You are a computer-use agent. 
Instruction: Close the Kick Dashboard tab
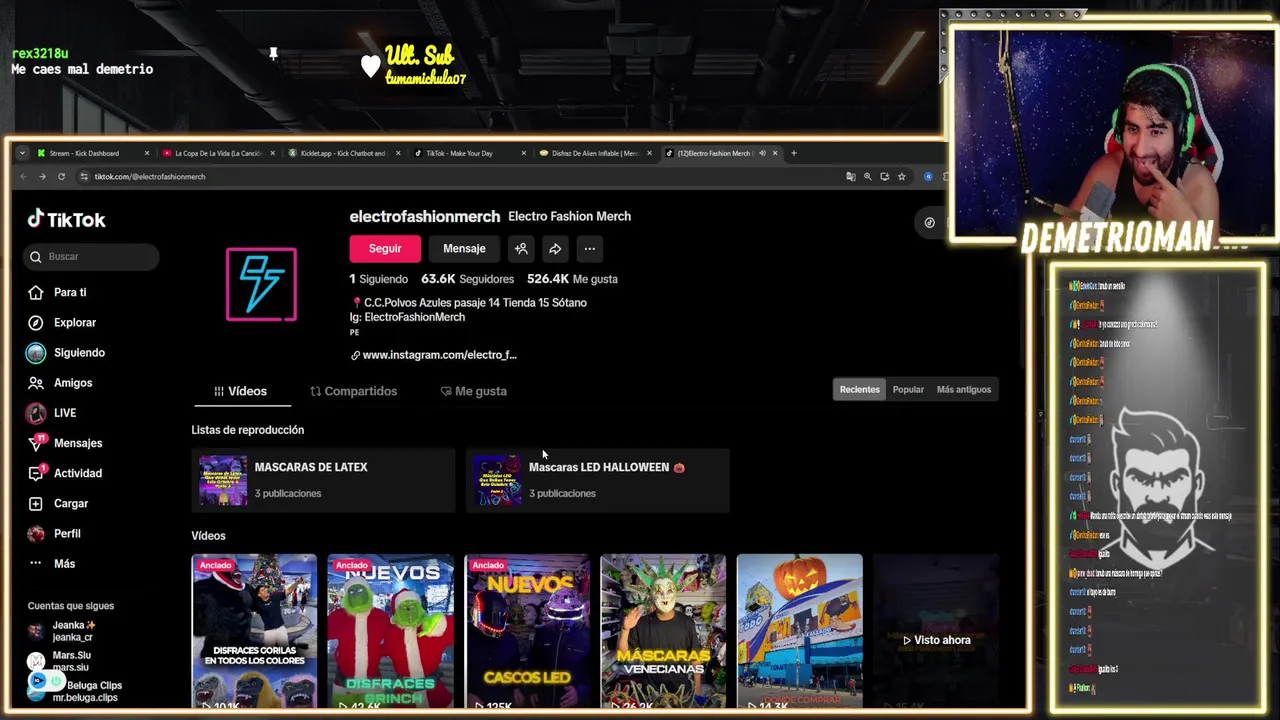(x=146, y=153)
